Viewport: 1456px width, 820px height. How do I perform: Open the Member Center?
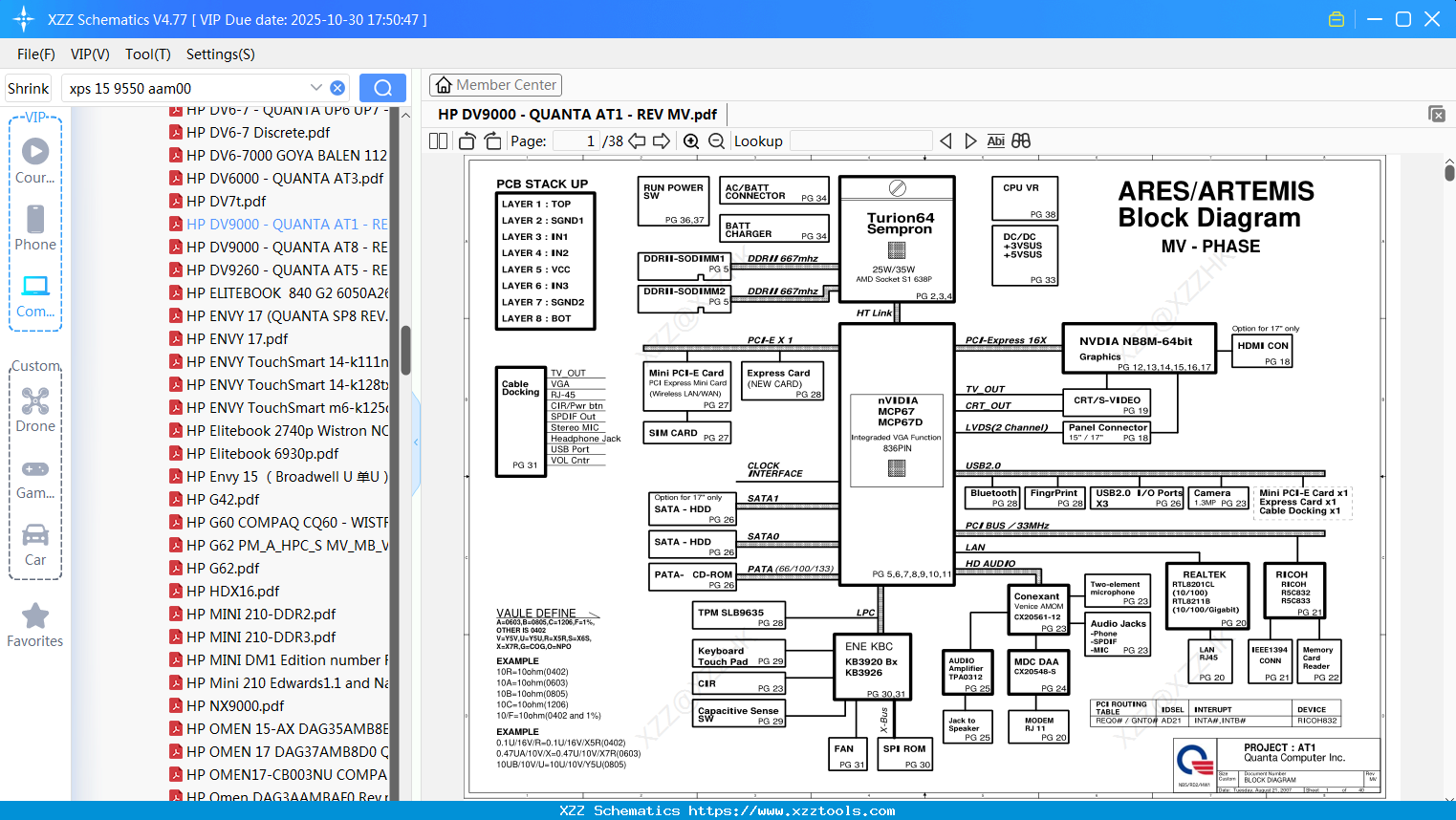tap(495, 85)
